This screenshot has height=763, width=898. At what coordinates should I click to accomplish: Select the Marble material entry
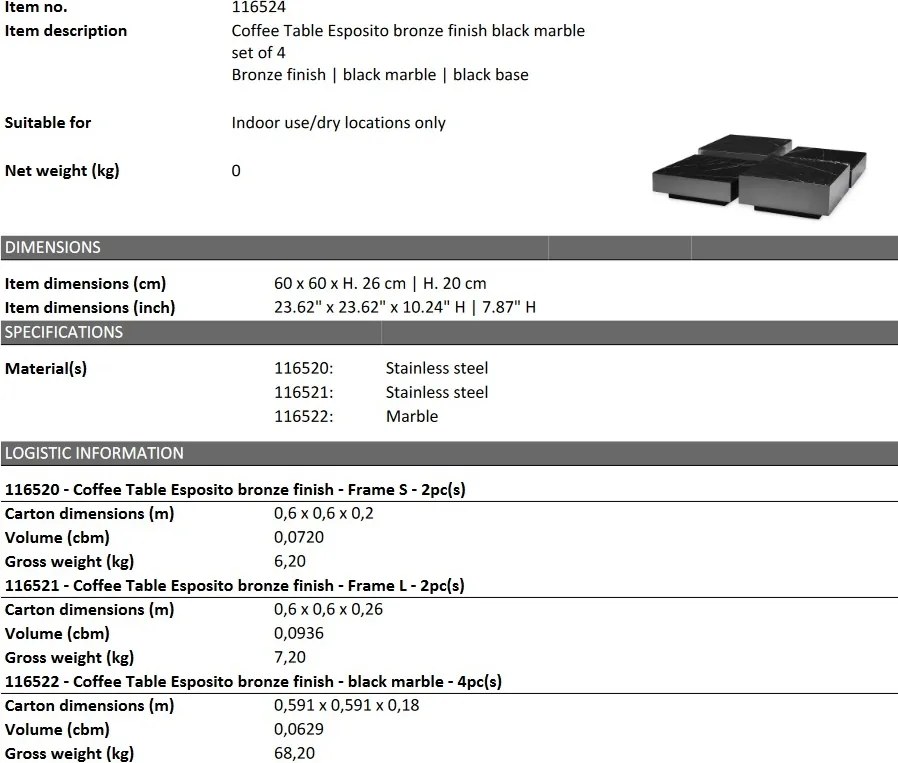click(411, 417)
